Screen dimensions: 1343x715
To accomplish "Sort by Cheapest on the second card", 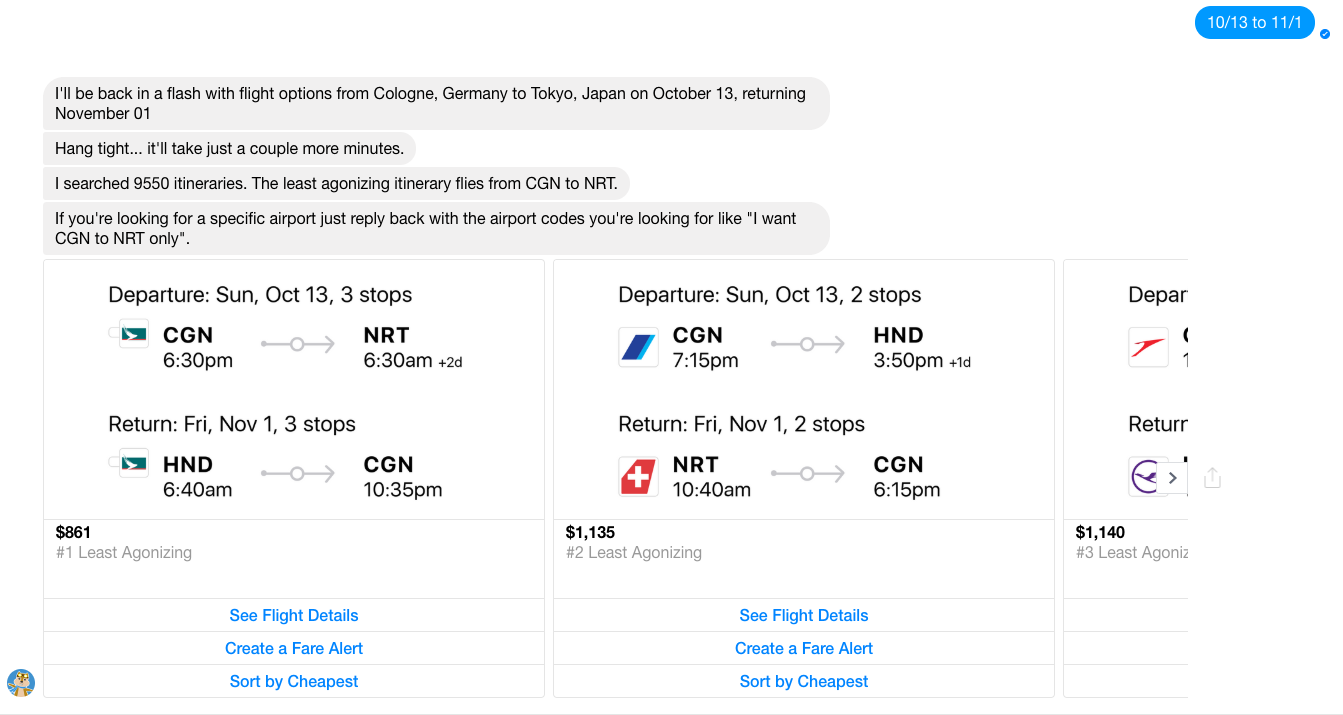I will point(804,681).
